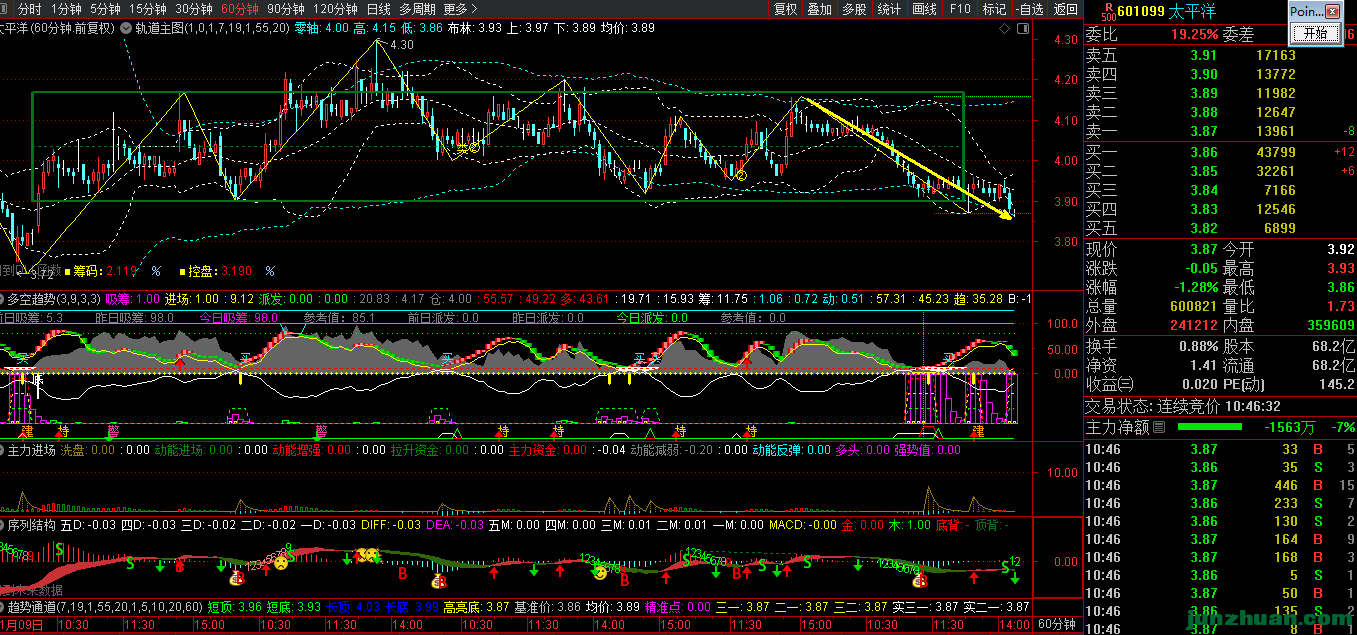Open the 轨道主图 indicator dropdown arrow
This screenshot has height=635, width=1357.
click(125, 28)
